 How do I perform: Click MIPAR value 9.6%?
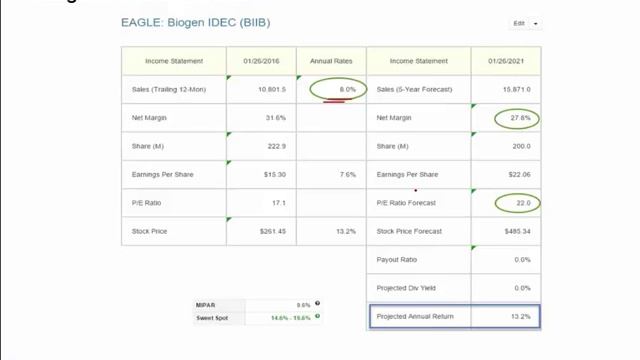(304, 305)
